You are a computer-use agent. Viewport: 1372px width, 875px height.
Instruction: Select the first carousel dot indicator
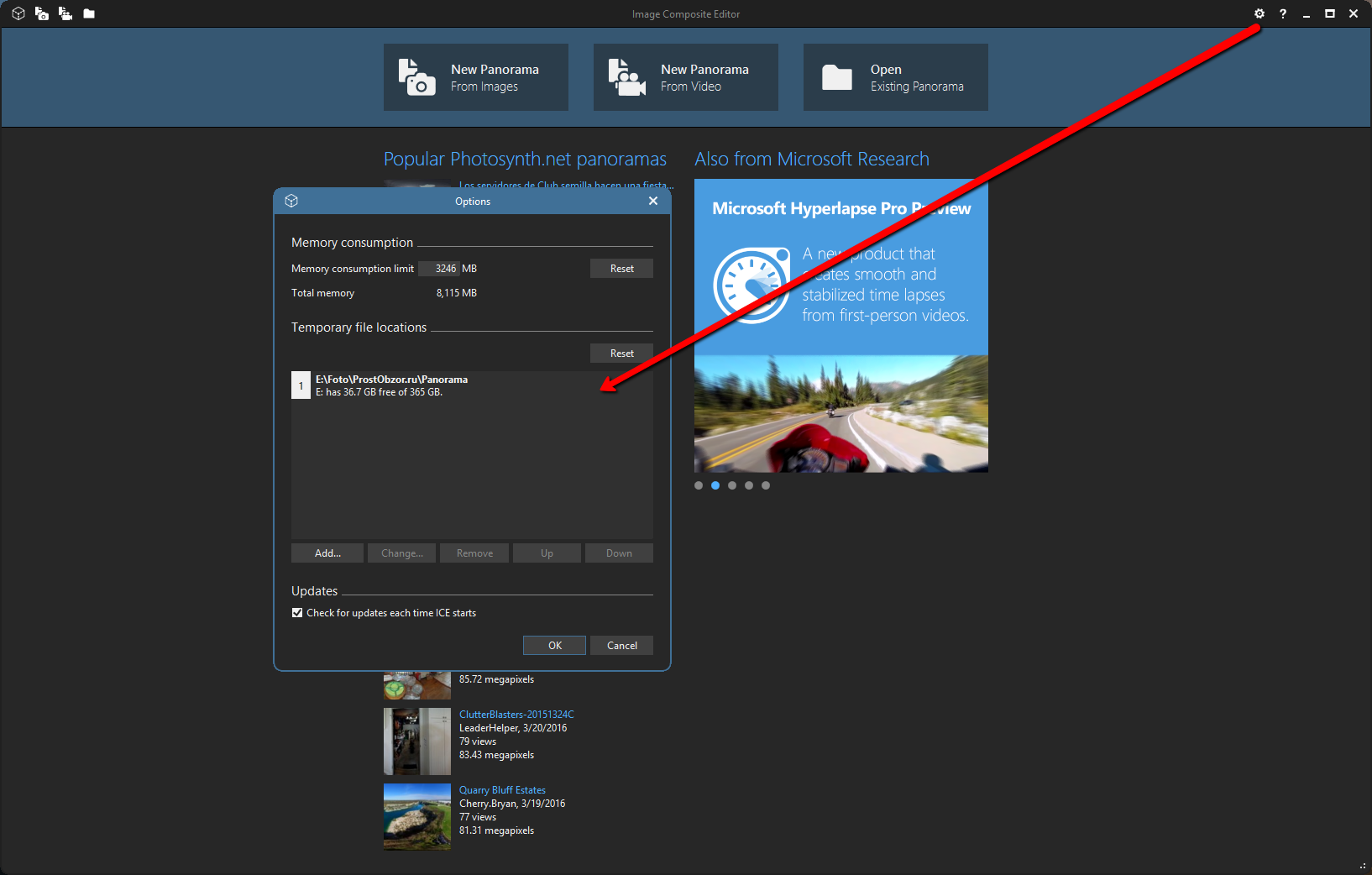pos(699,485)
